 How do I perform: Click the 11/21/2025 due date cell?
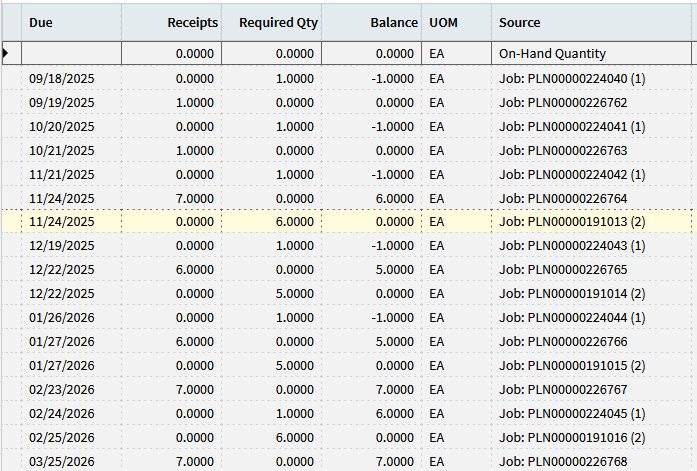[71, 175]
